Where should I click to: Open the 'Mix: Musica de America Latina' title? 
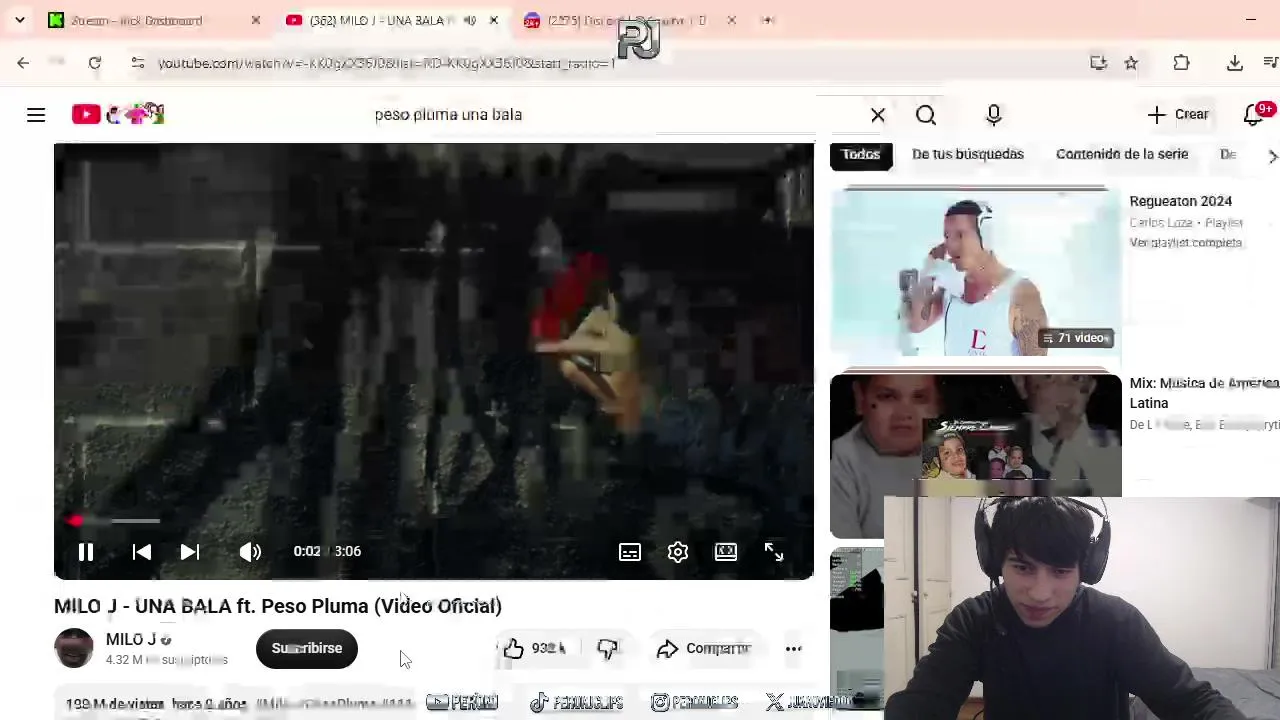pyautogui.click(x=1204, y=393)
